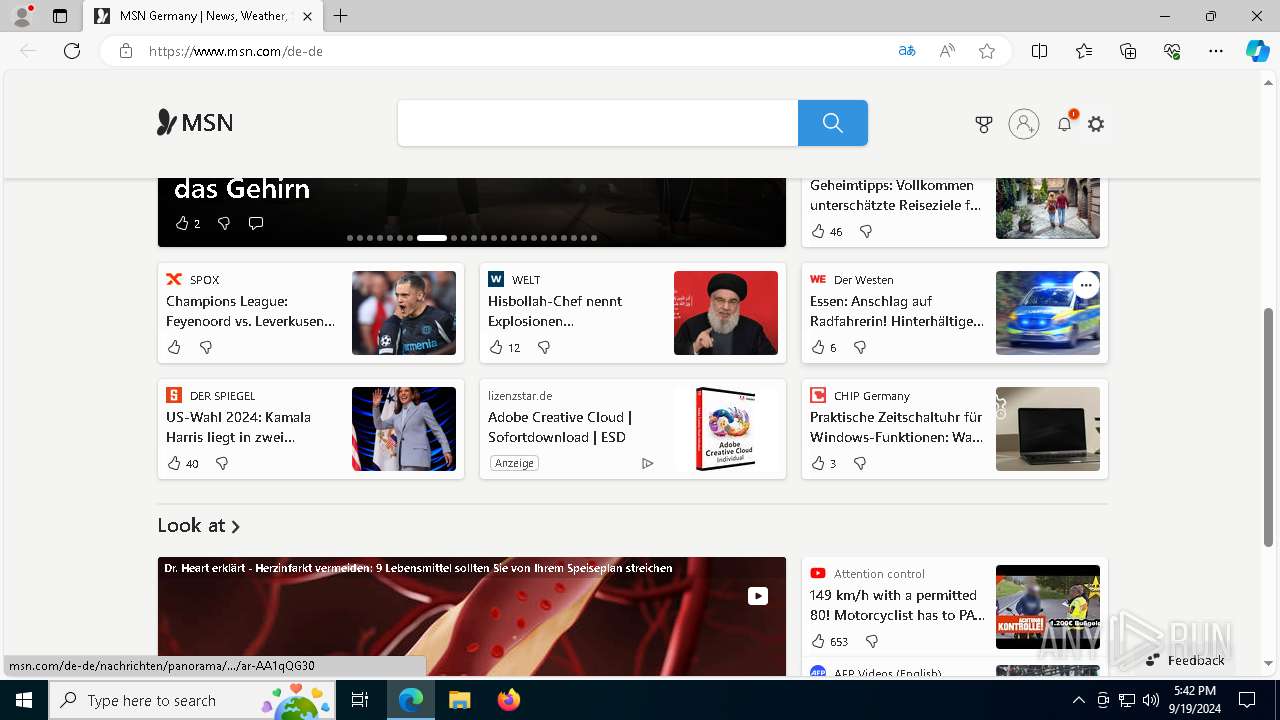Toggle read aloud in address bar

(x=947, y=51)
